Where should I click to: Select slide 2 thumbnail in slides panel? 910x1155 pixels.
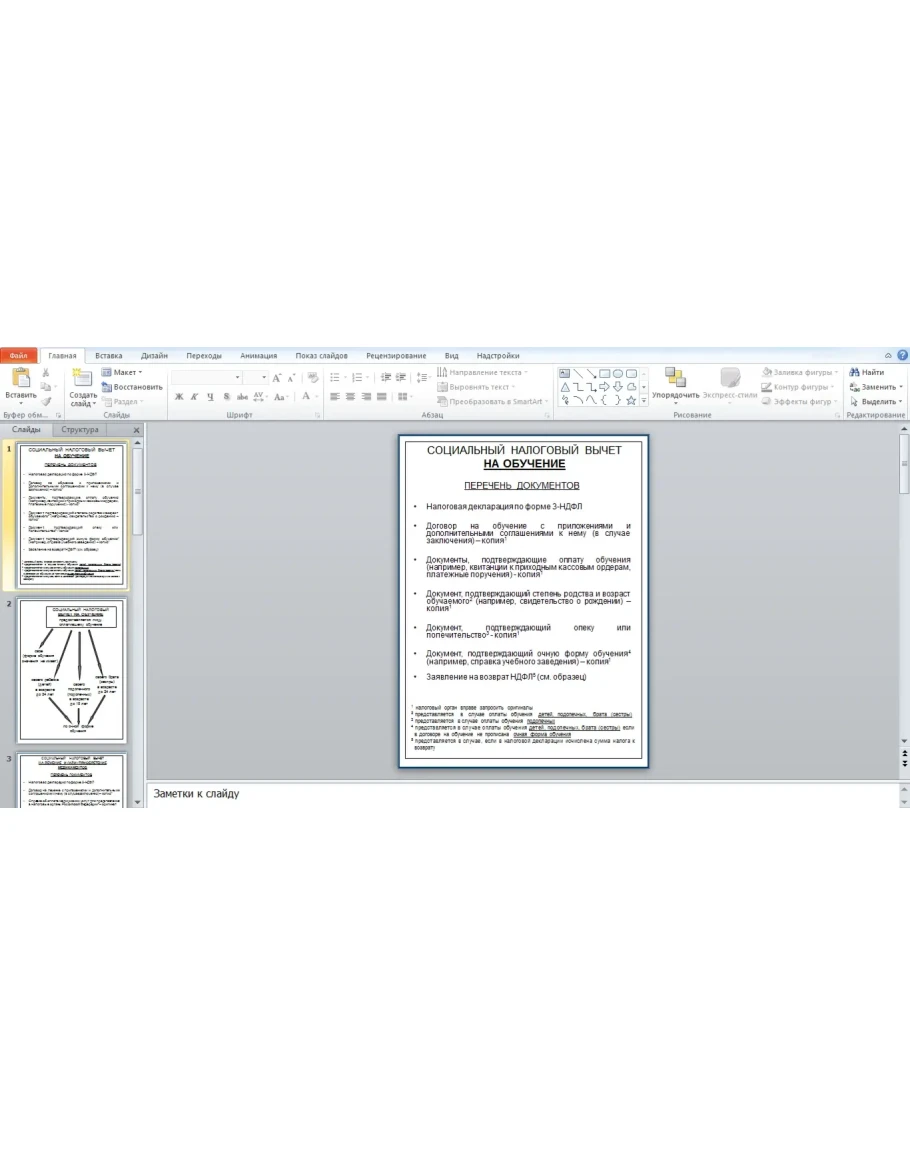(x=72, y=671)
